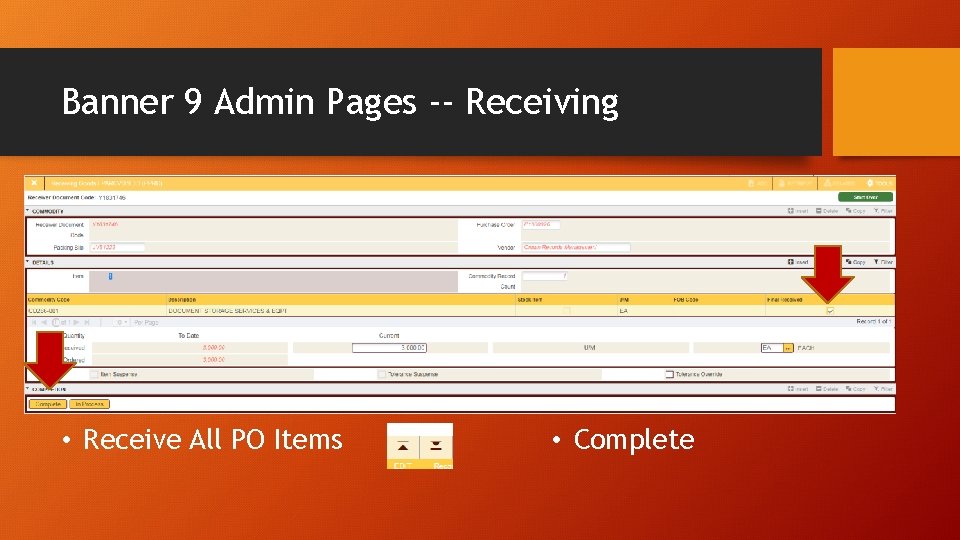
Task: Click Copy in the Completion section
Action: (855, 389)
